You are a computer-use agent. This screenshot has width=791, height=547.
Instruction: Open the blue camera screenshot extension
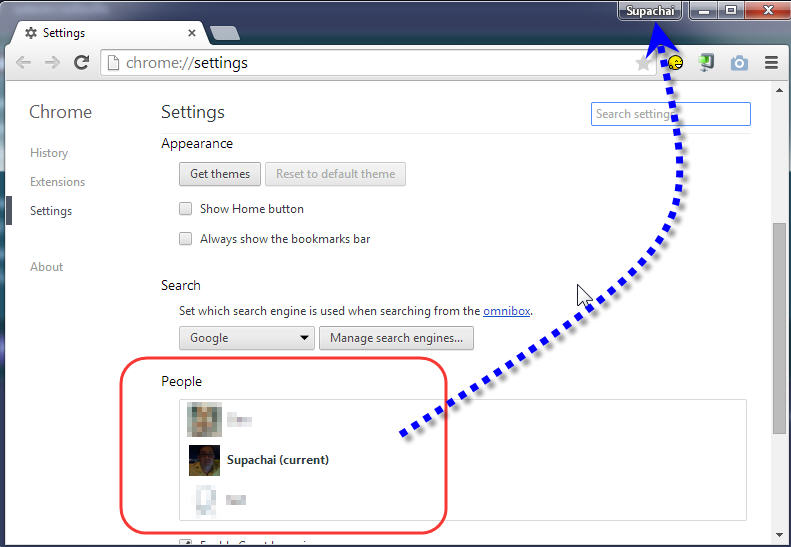739,63
